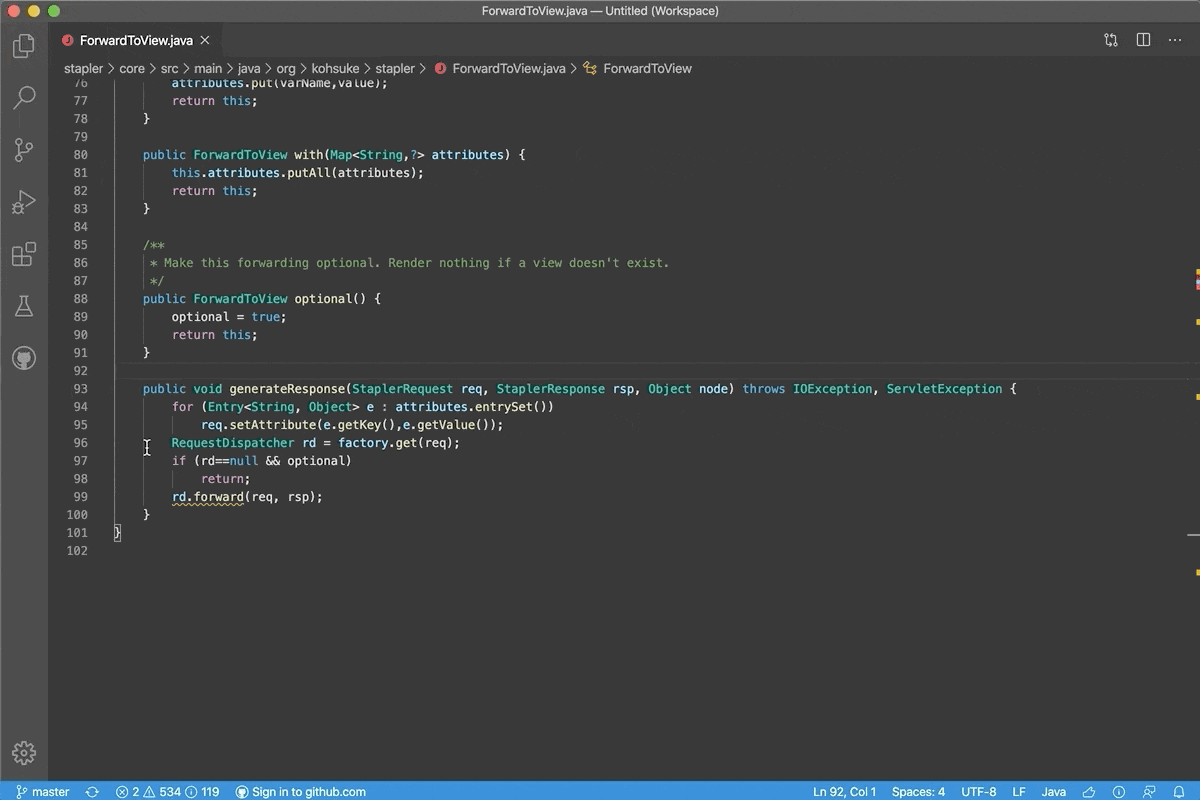
Task: Open the Run and Debug view
Action: 24,202
